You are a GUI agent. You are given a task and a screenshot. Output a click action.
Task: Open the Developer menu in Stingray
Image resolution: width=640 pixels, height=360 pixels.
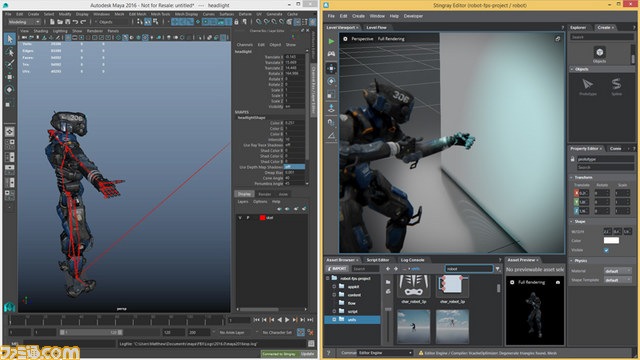coord(413,16)
